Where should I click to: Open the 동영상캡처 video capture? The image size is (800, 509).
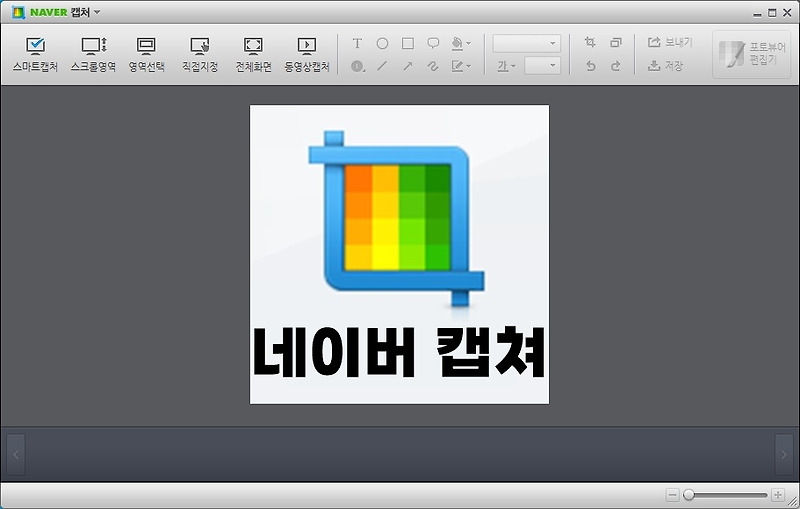pyautogui.click(x=307, y=55)
